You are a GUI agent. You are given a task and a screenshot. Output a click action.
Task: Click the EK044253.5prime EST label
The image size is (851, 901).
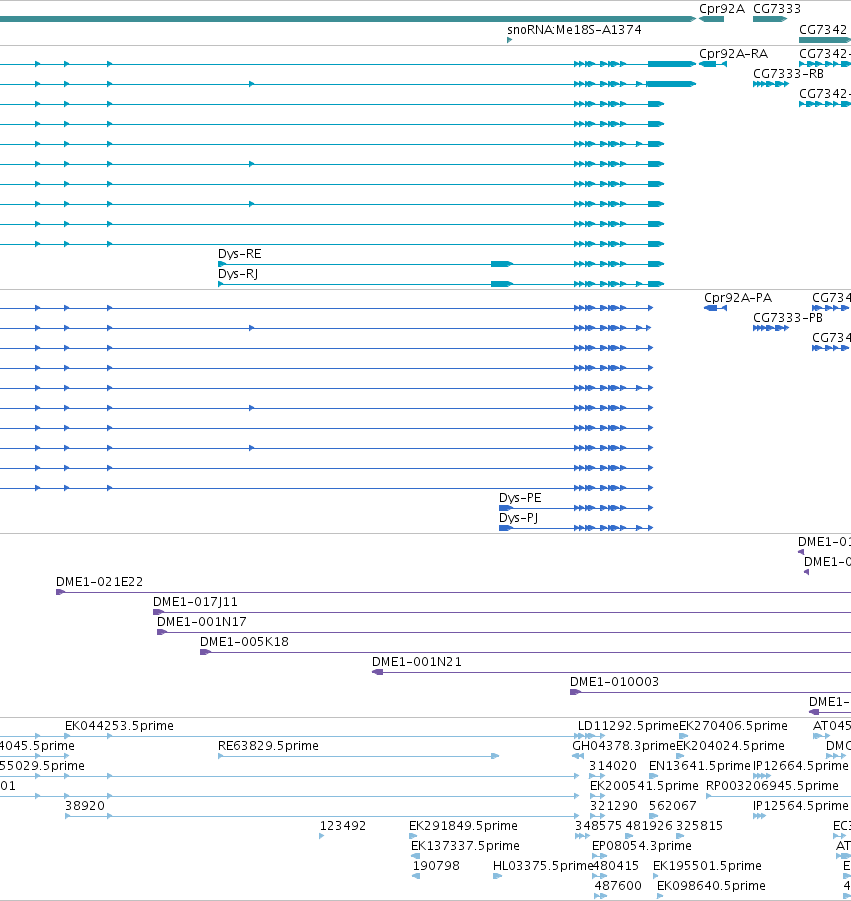[119, 726]
